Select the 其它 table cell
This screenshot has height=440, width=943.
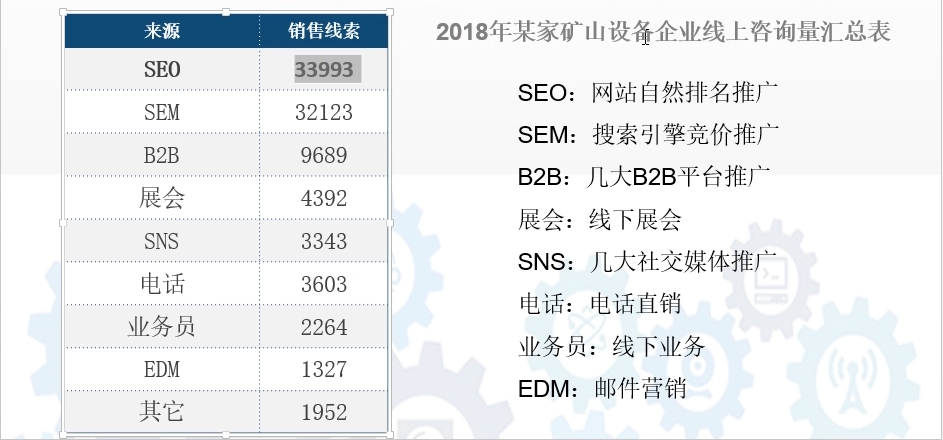161,412
